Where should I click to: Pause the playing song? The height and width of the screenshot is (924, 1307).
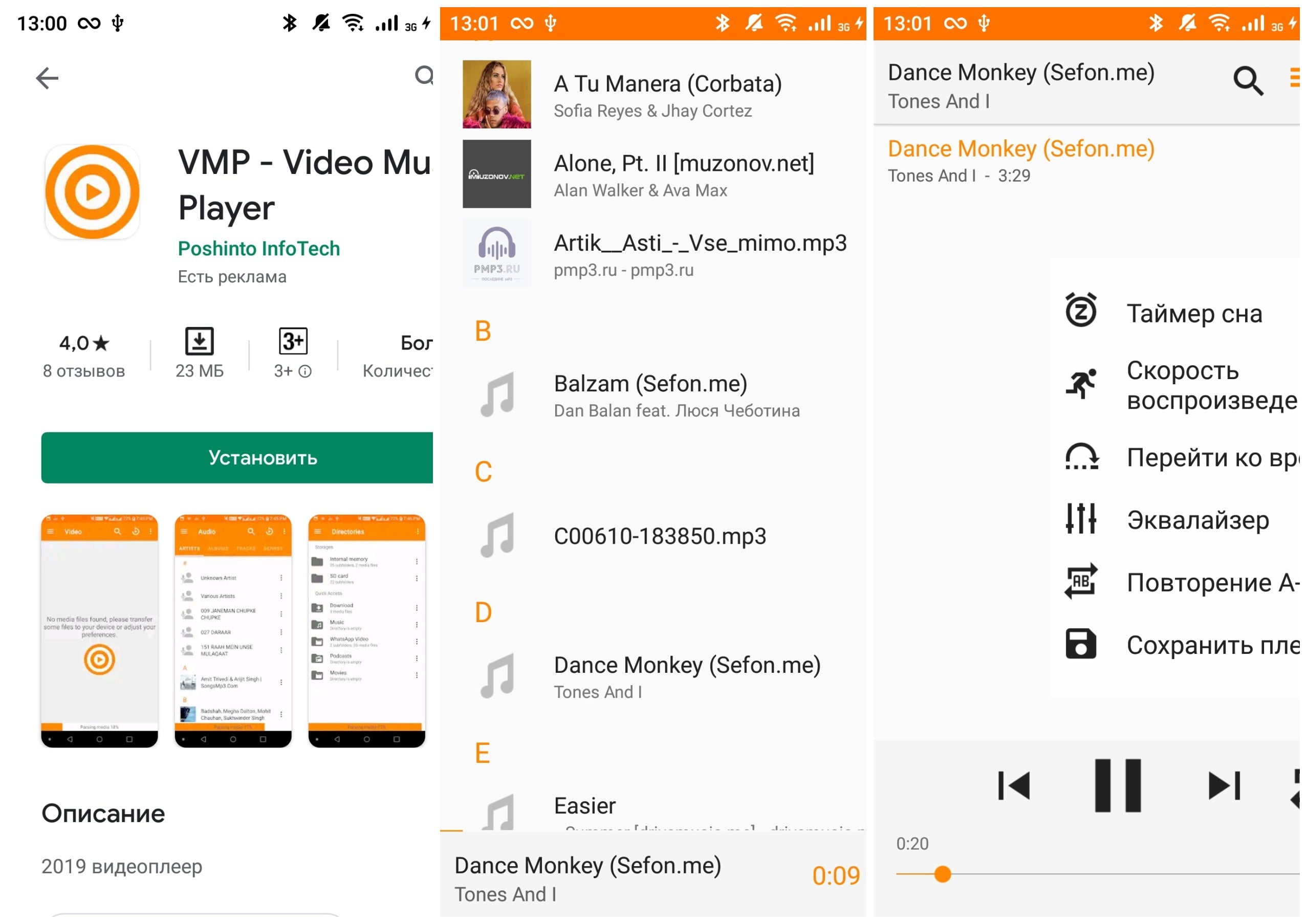click(1119, 786)
